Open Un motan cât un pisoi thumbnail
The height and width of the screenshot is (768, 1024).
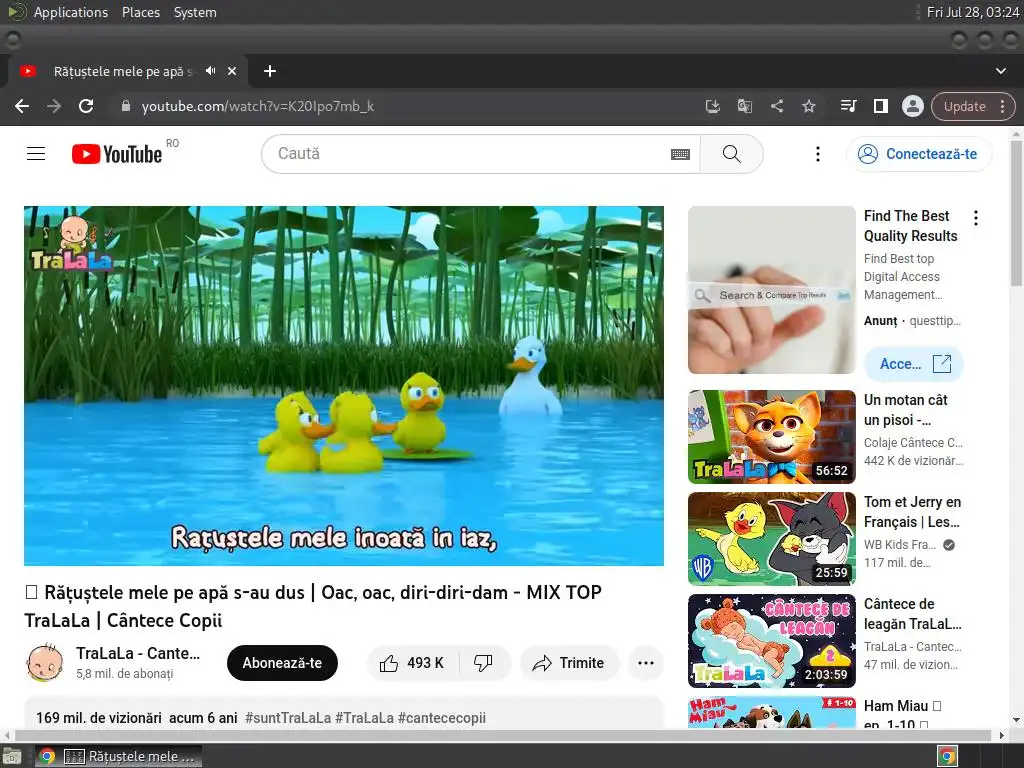point(771,437)
